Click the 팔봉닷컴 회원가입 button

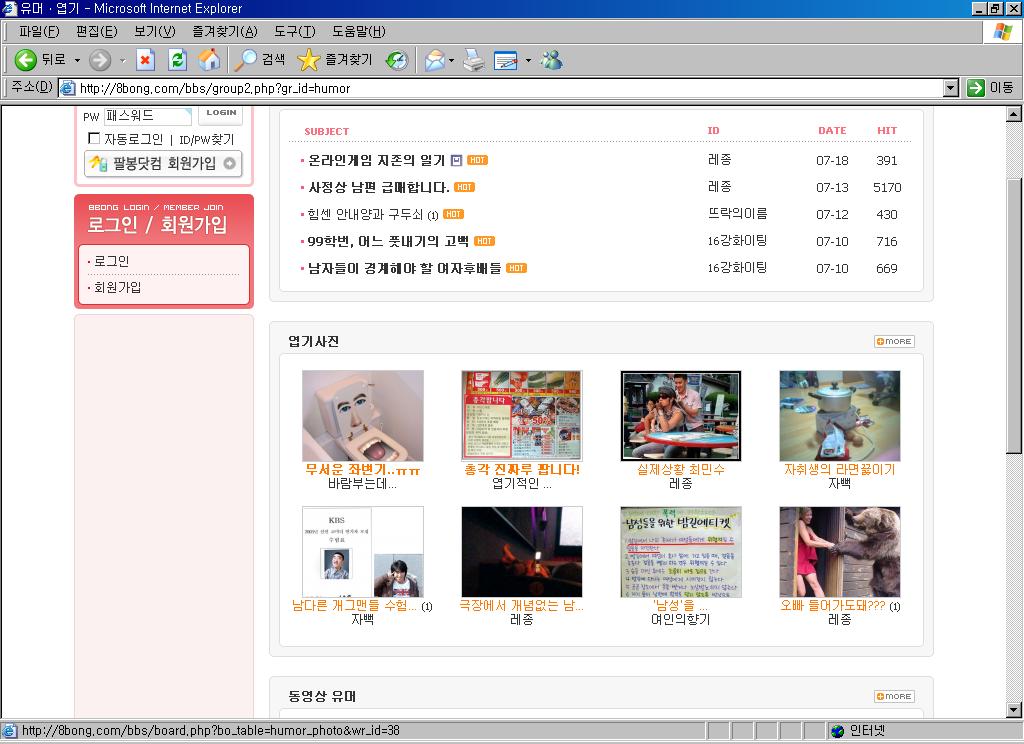click(164, 164)
